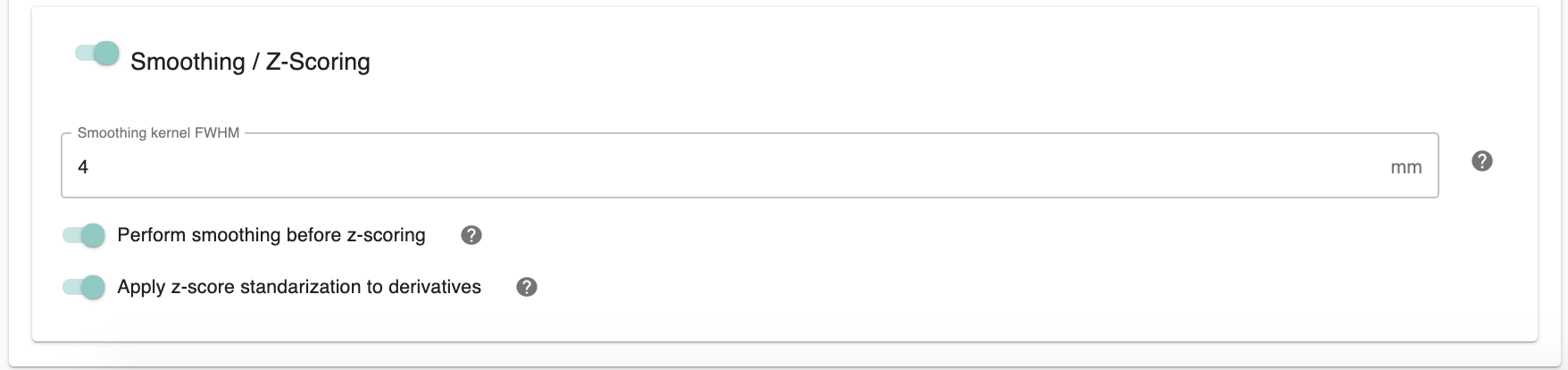Click the knob of the smoothing-order switch
Viewport: 1568px width, 370px height.
(92, 235)
